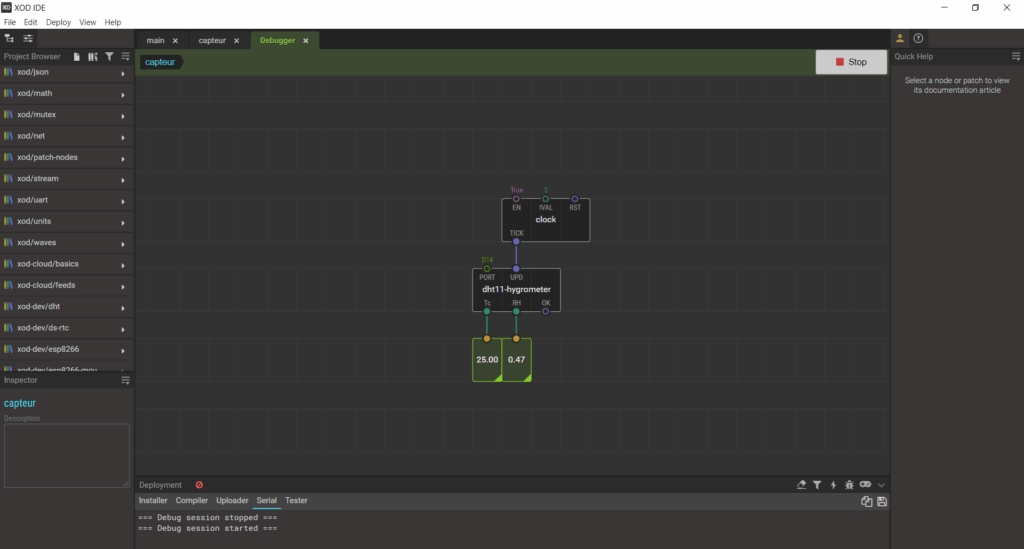
Task: Open the Edit menu
Action: 31,22
